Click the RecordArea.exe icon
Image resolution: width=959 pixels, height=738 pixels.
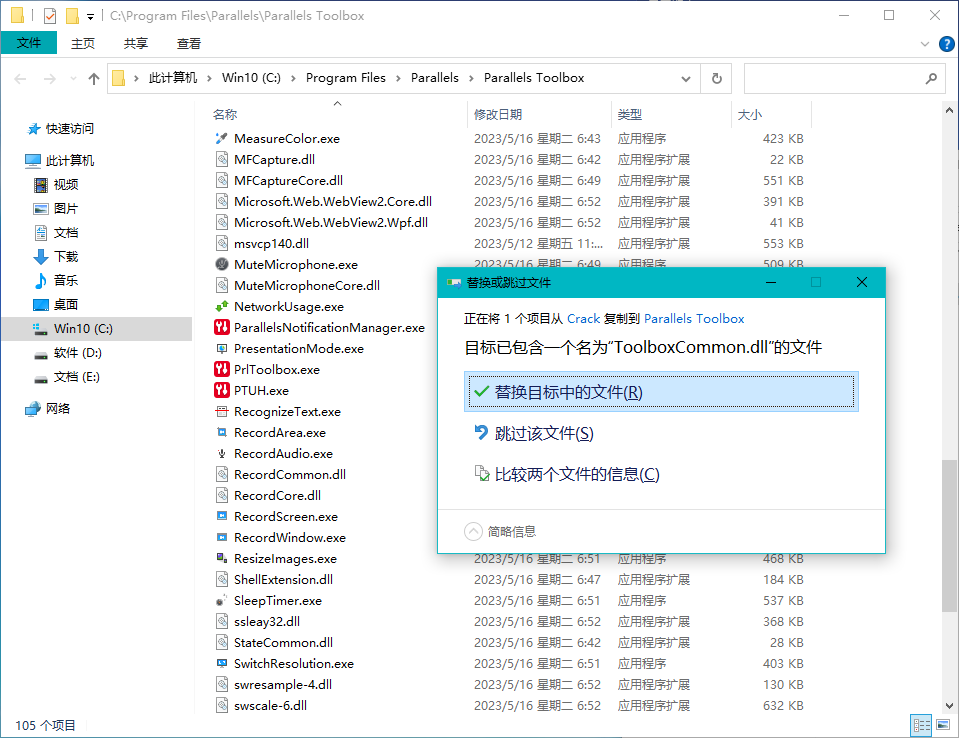221,432
